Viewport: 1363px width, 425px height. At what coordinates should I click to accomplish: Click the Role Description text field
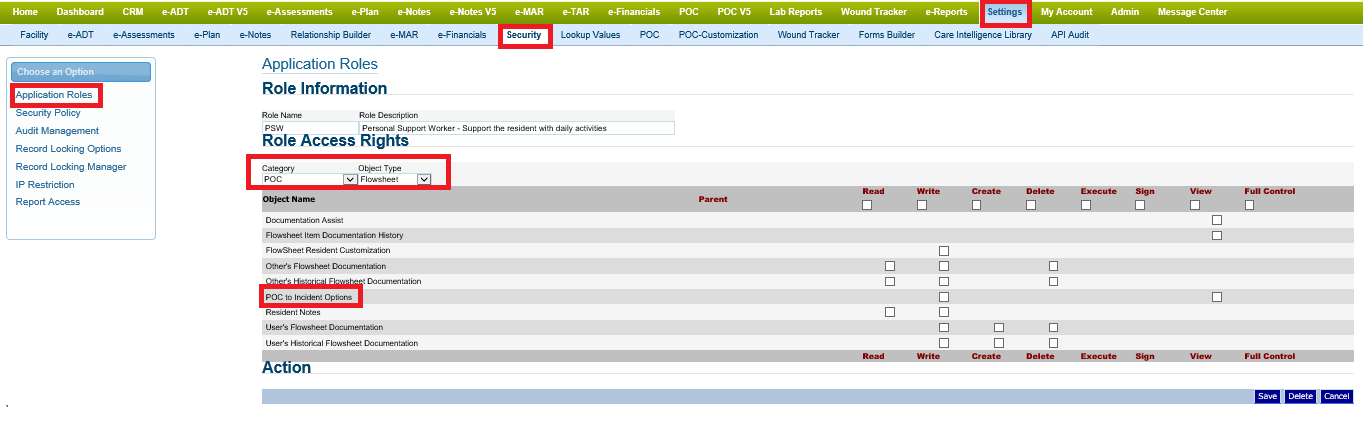tap(516, 128)
